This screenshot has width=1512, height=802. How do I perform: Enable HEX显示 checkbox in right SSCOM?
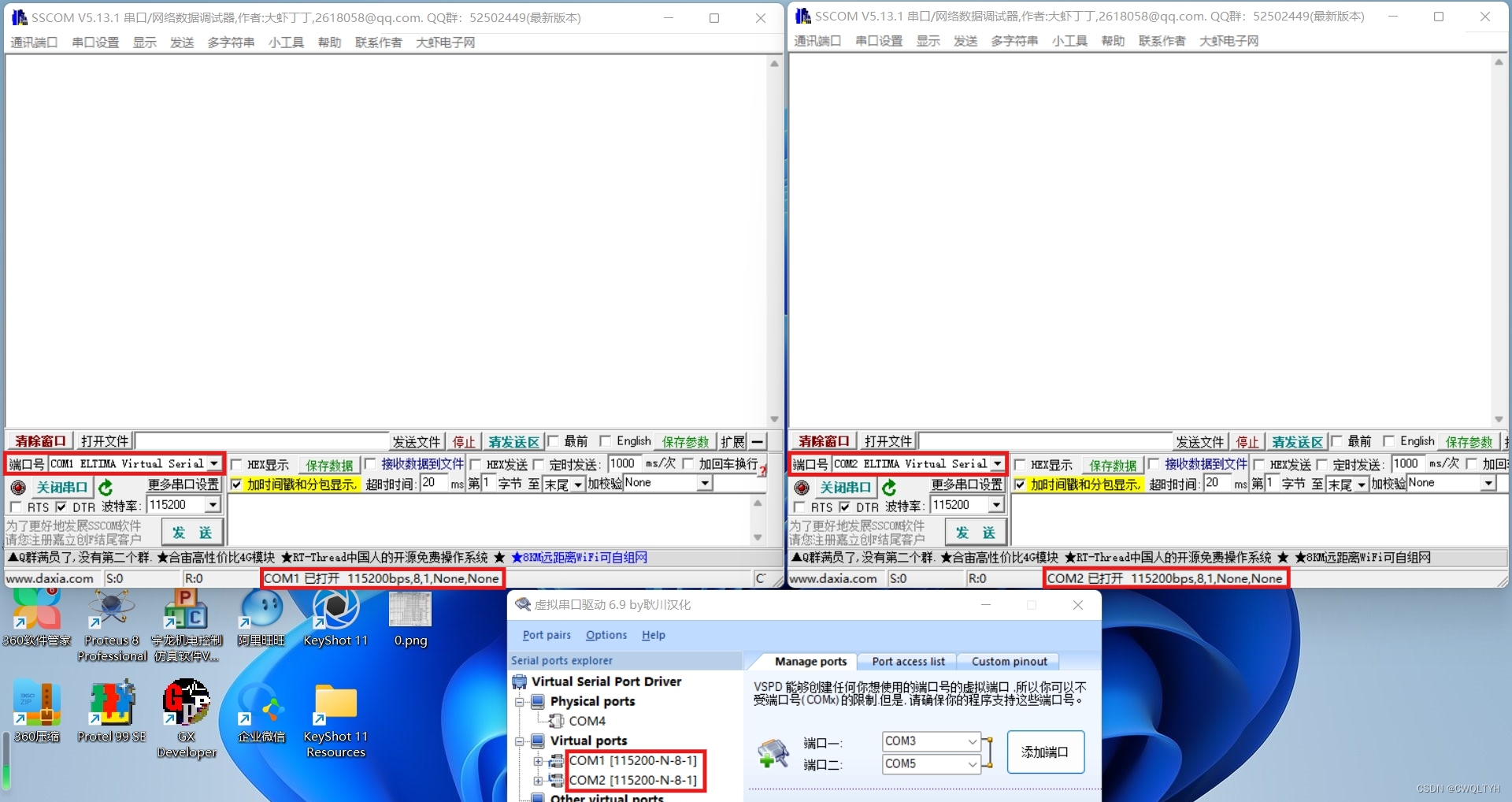coord(1020,465)
